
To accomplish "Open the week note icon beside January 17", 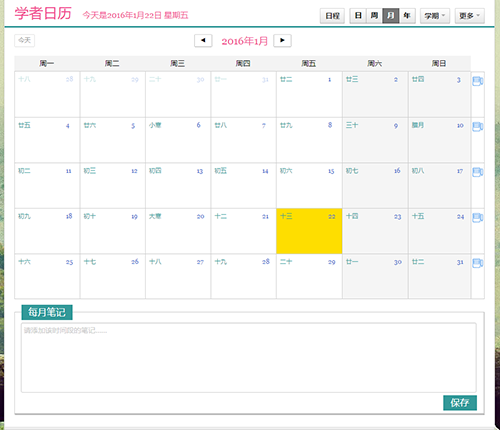I will point(478,172).
